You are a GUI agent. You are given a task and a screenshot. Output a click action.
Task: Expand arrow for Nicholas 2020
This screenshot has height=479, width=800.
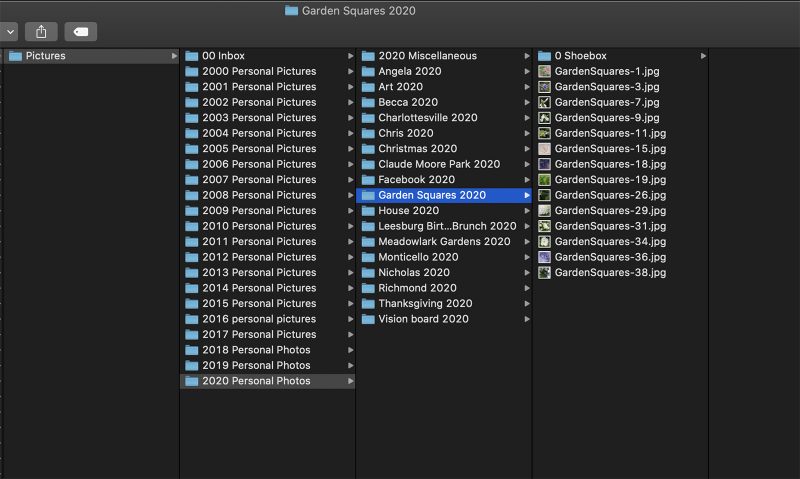point(527,272)
